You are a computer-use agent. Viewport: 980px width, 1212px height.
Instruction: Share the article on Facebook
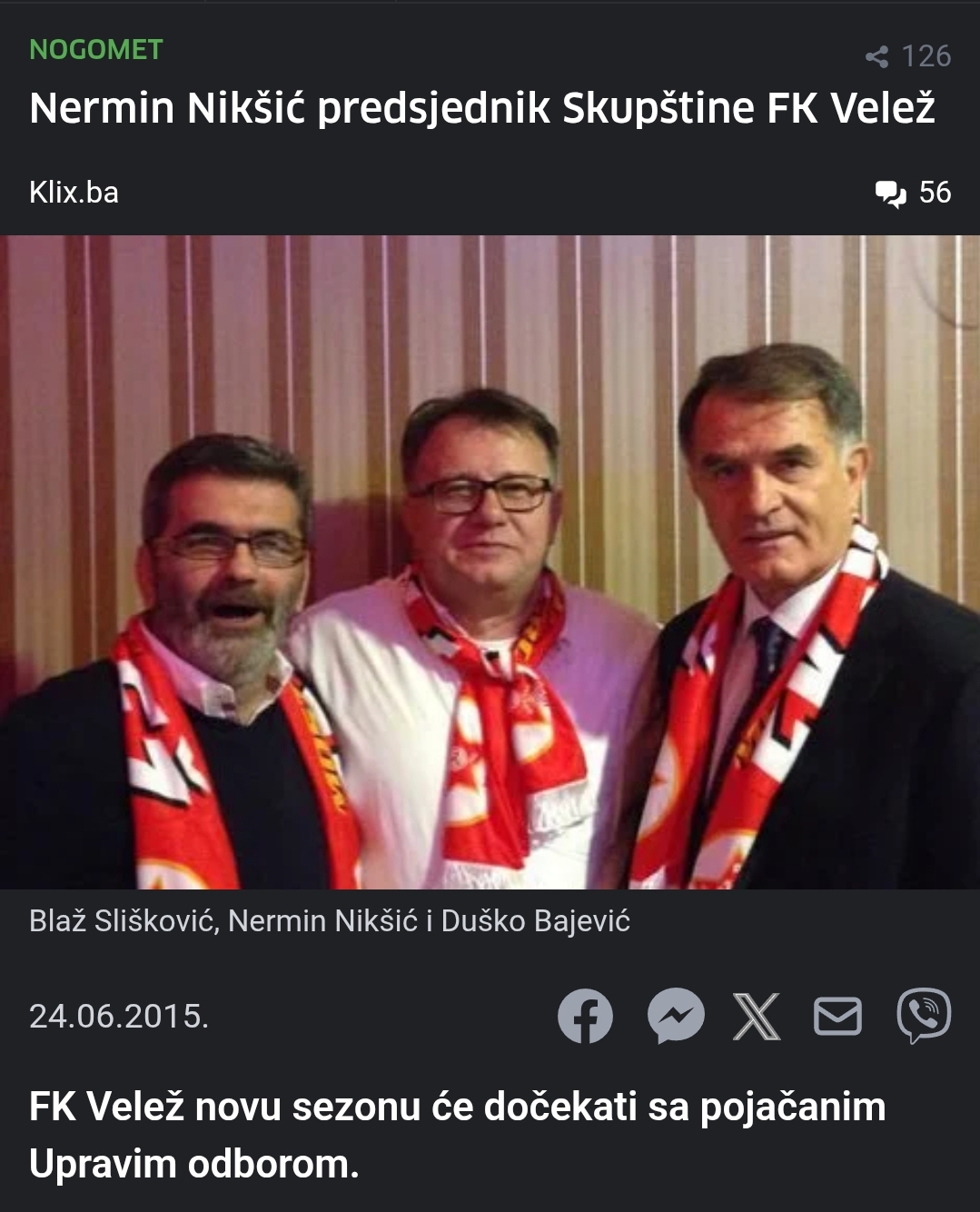click(x=585, y=1016)
